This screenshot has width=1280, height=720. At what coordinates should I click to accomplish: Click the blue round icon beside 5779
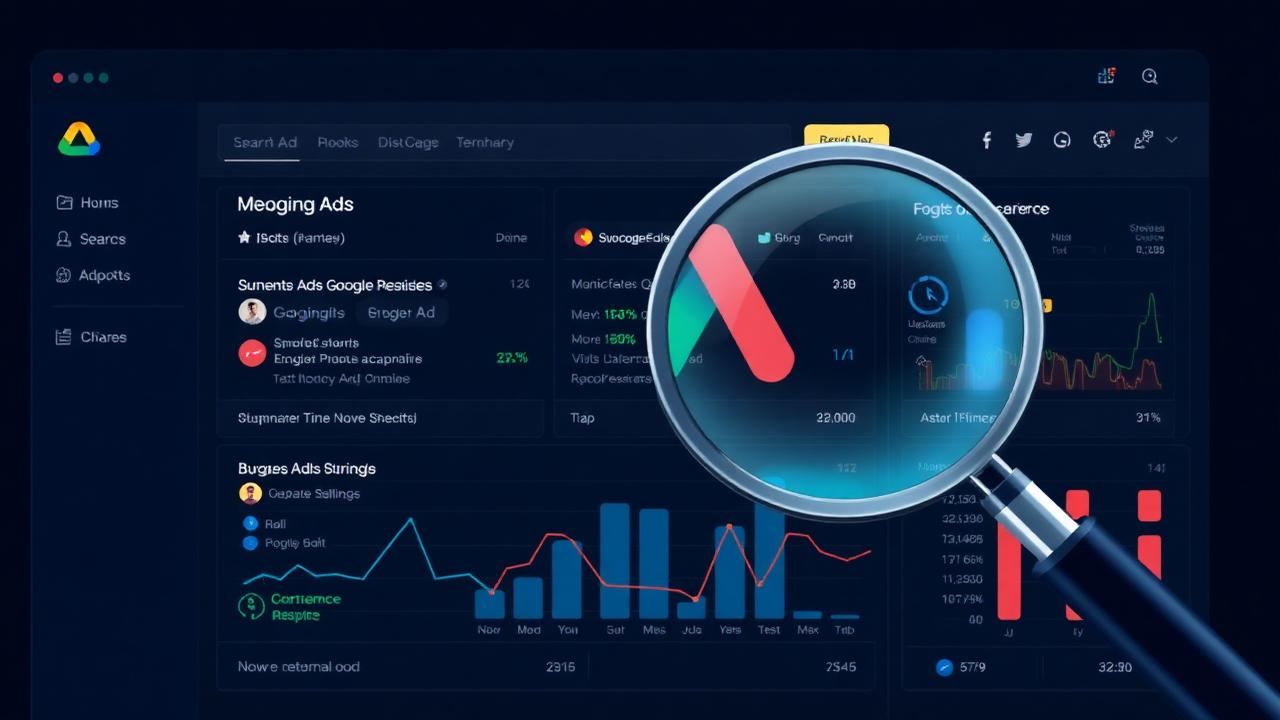944,667
